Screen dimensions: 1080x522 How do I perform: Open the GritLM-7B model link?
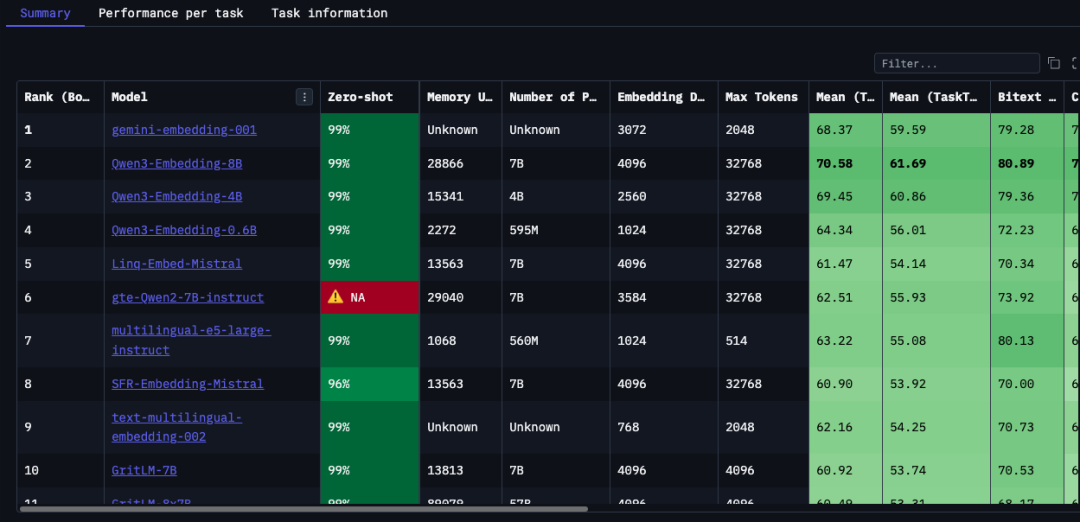pos(144,470)
